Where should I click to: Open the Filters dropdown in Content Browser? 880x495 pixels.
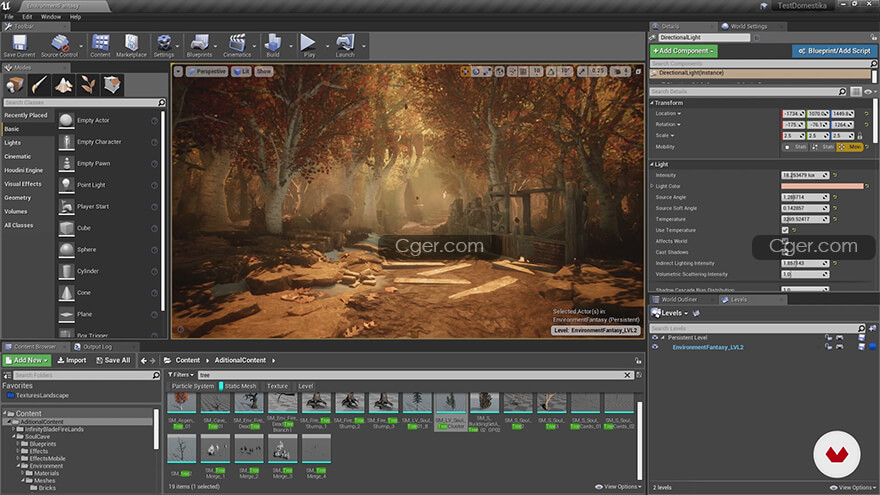[x=181, y=374]
